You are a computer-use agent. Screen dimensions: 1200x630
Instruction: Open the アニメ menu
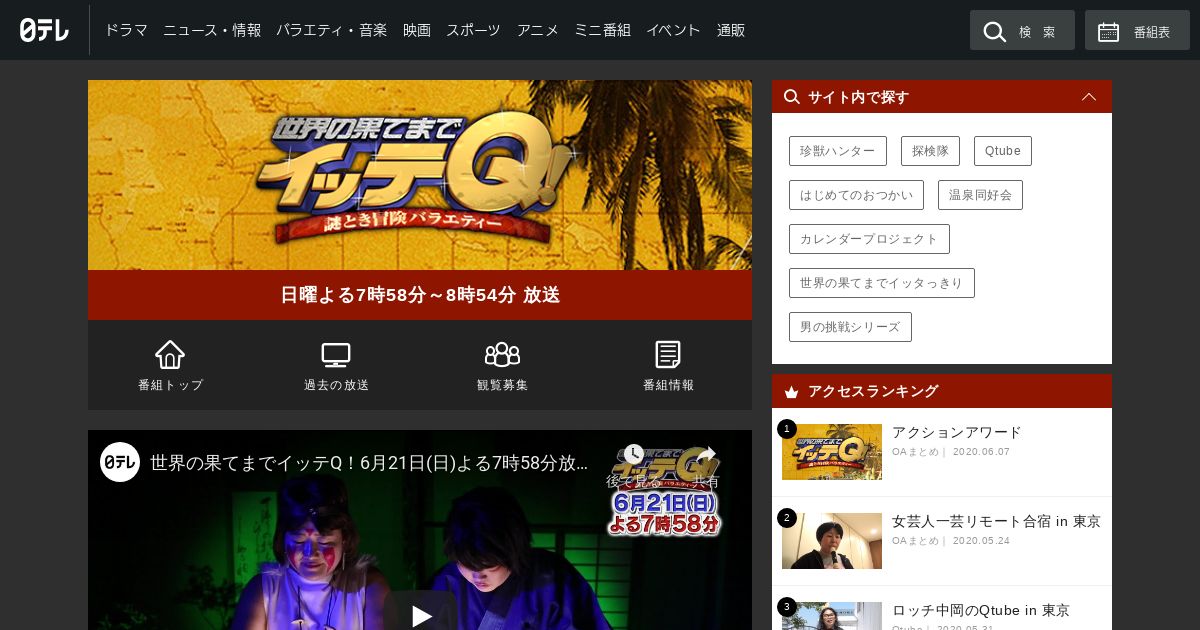538,30
